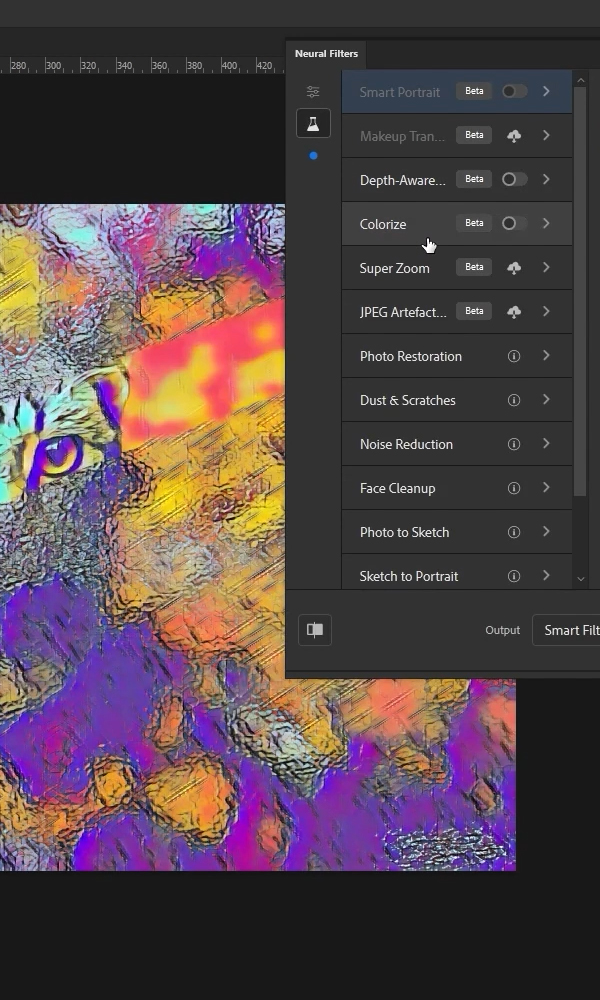Expand Face Cleanup filter chevron
The image size is (600, 1000).
pos(546,487)
